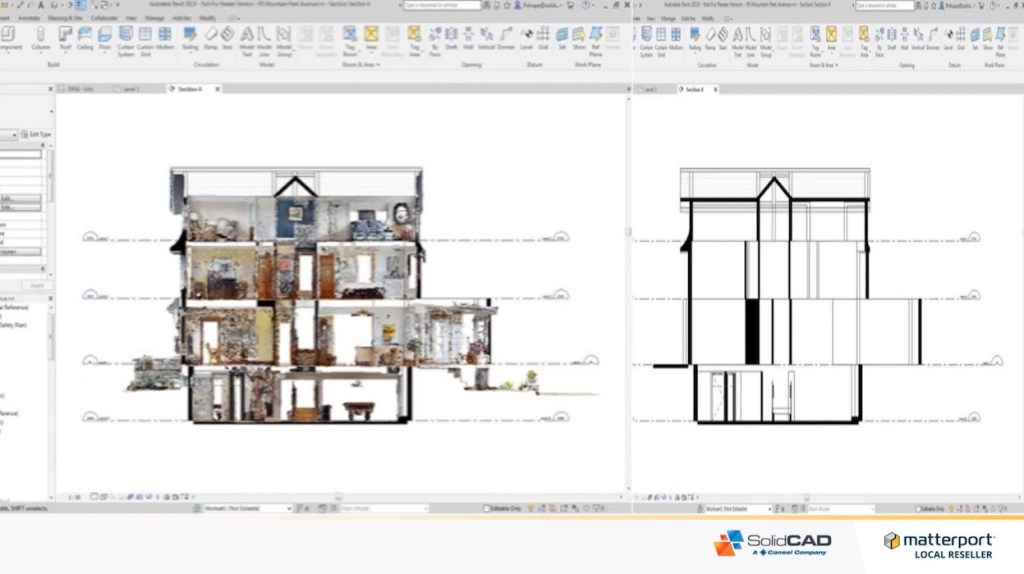Viewport: 1024px width, 574px height.
Task: Toggle Editable Only checkbox in left status bar
Action: (x=487, y=508)
